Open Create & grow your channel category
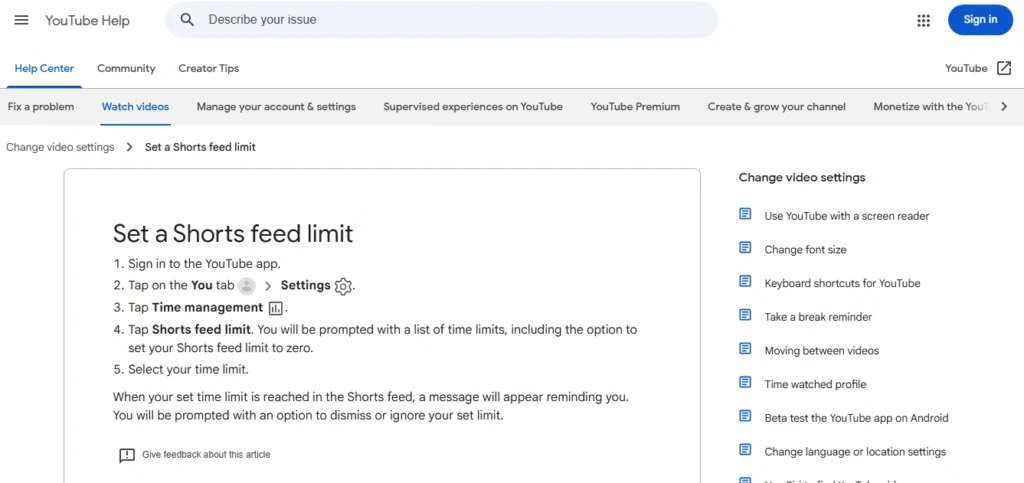1024x483 pixels. coord(776,106)
